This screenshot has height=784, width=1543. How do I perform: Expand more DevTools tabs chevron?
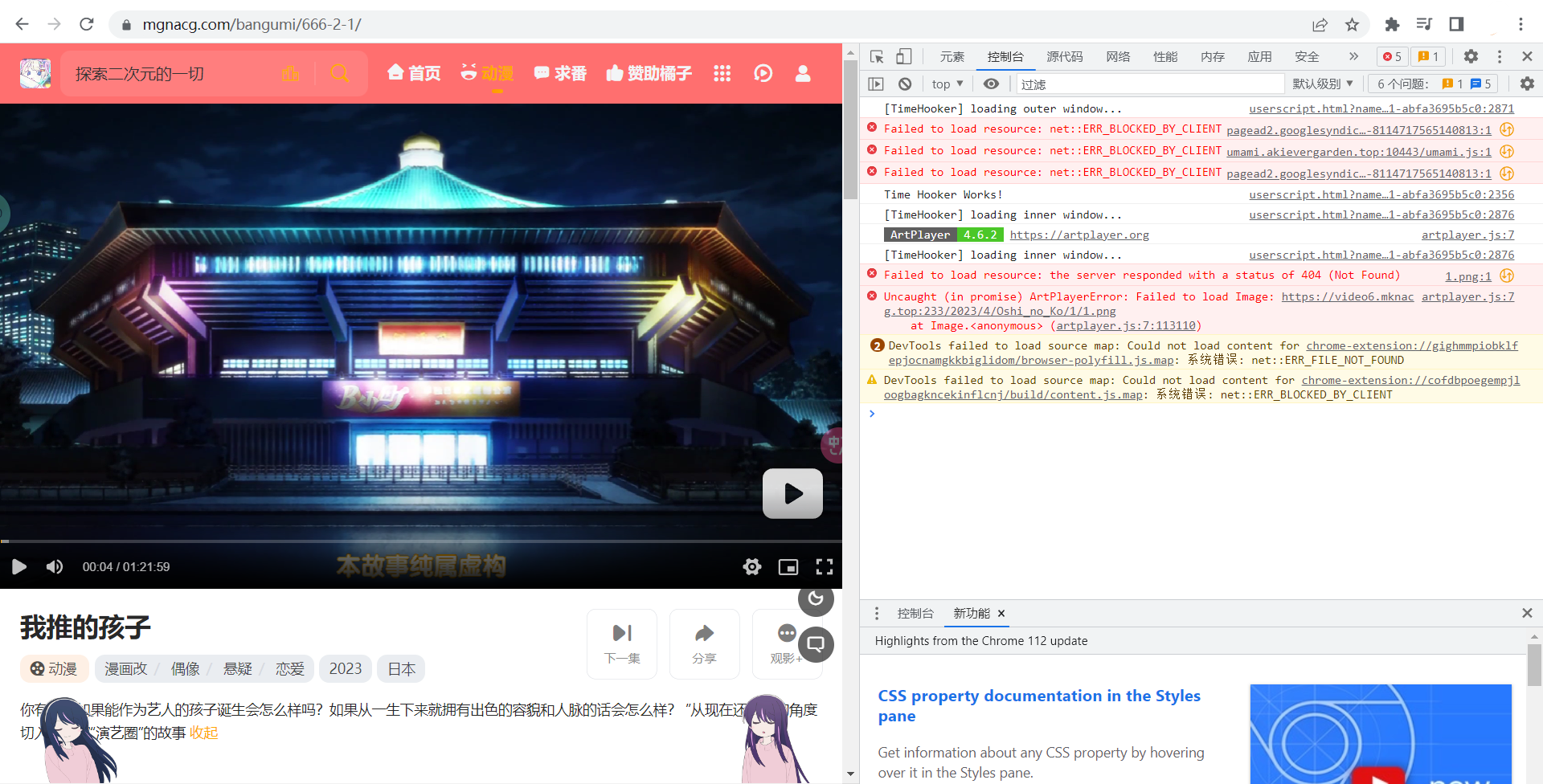[x=1353, y=56]
